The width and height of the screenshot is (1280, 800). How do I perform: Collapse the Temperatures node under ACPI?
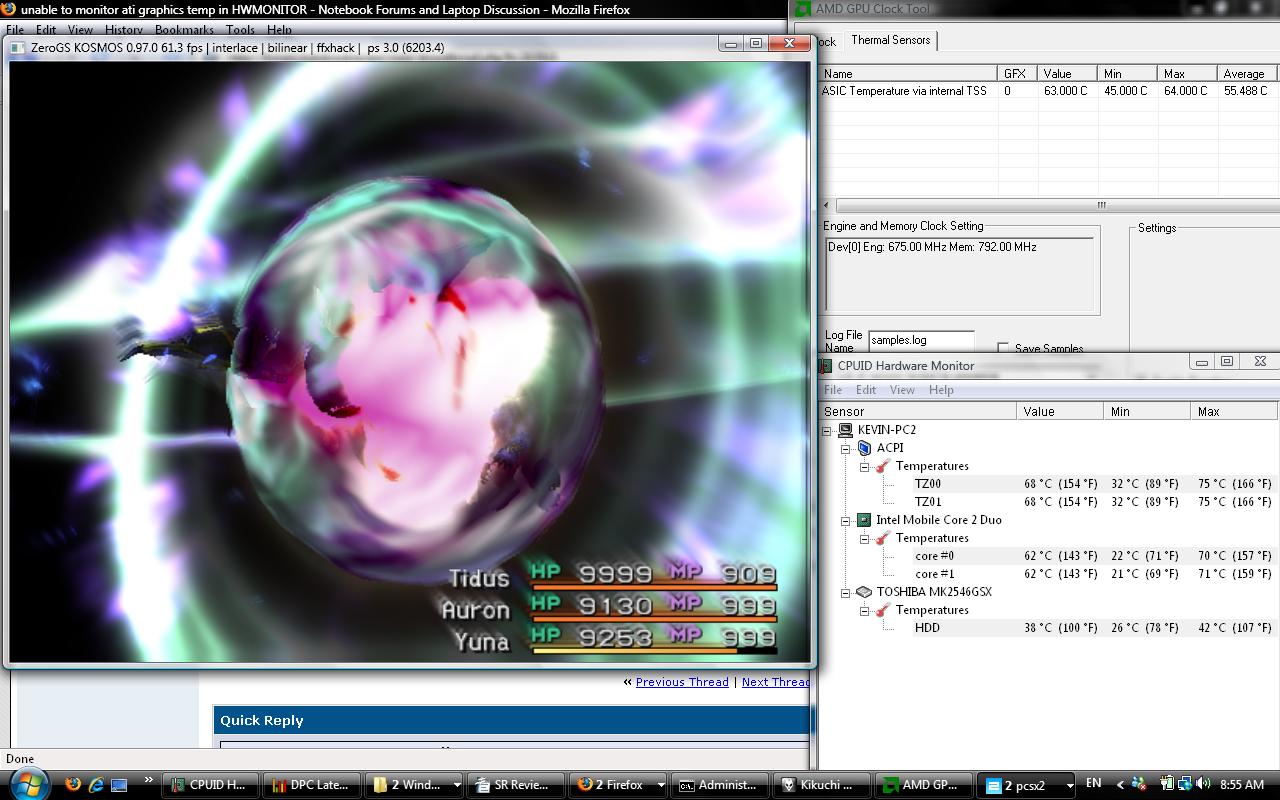pyautogui.click(x=864, y=466)
